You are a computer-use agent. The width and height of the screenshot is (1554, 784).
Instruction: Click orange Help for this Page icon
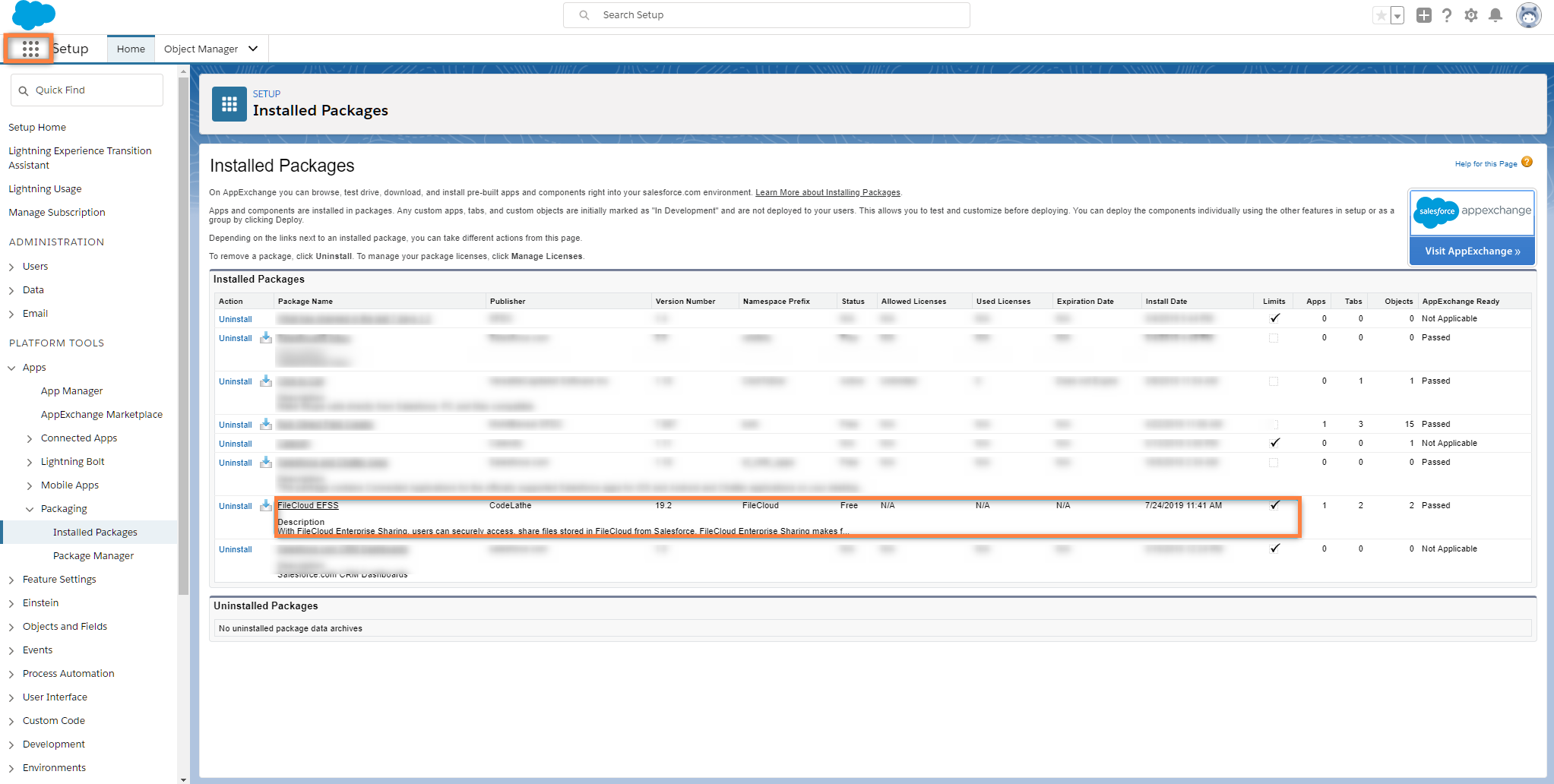tap(1527, 163)
